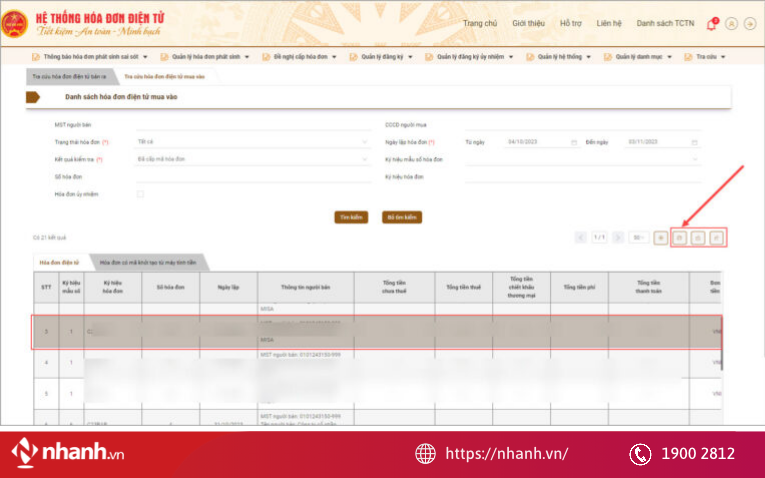Image resolution: width=765 pixels, height=478 pixels.
Task: Go to next results page arrow
Action: coord(618,238)
